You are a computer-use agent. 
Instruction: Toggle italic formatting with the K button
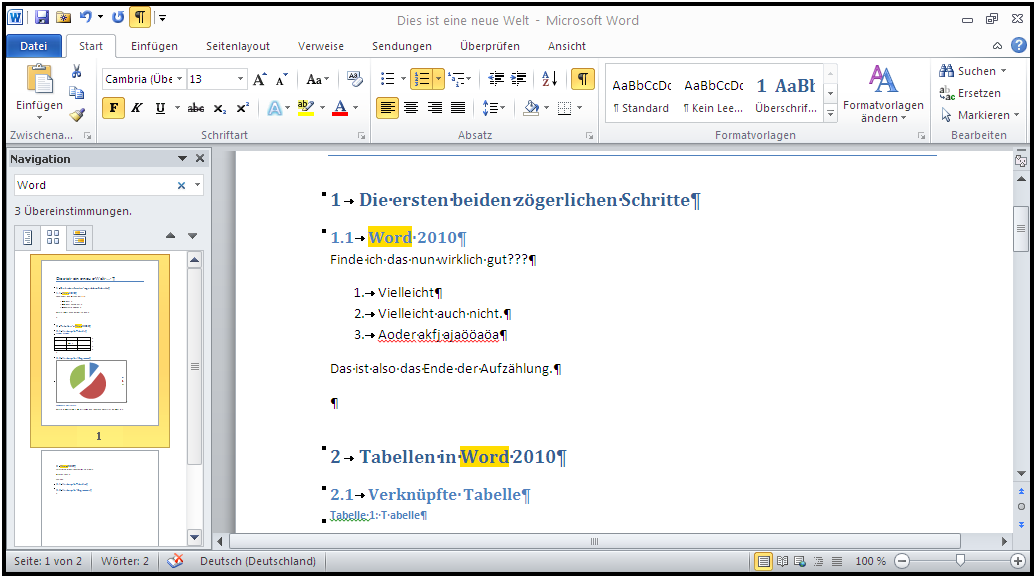click(137, 108)
